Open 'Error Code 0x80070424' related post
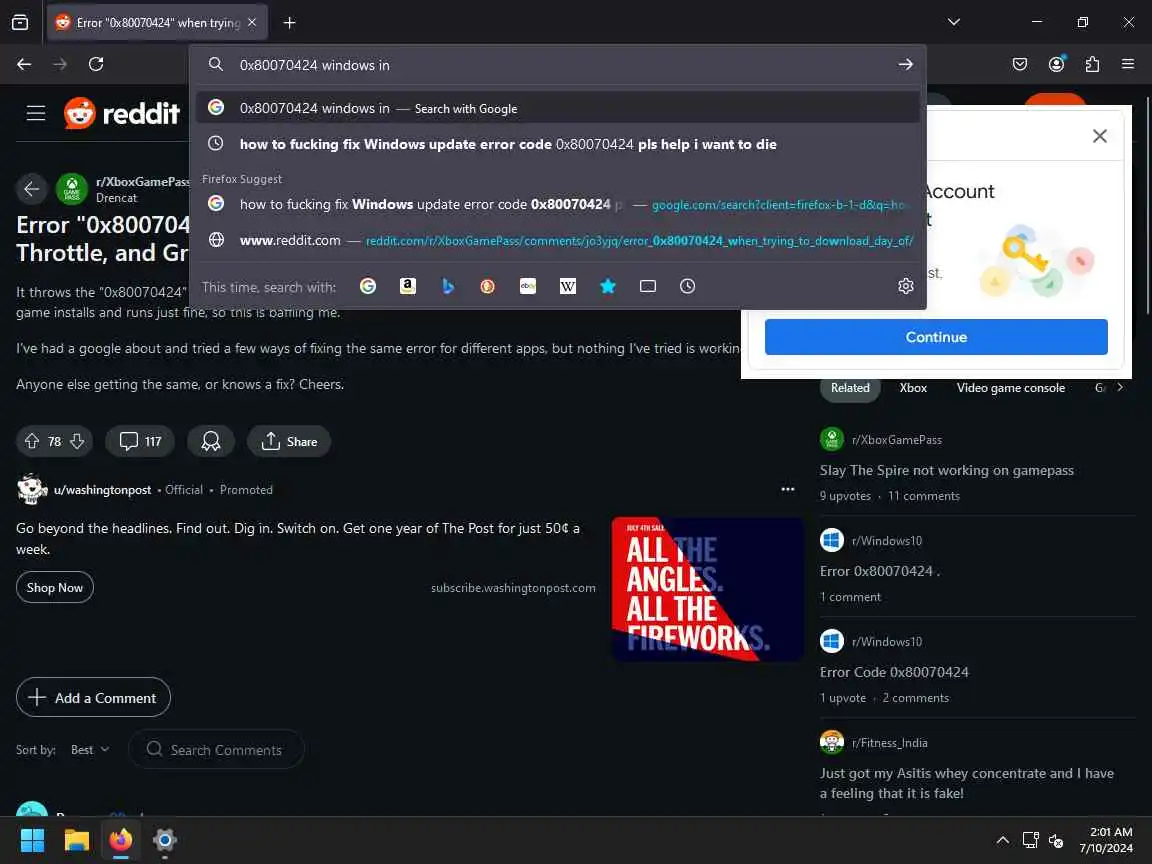1152x864 pixels. tap(894, 672)
